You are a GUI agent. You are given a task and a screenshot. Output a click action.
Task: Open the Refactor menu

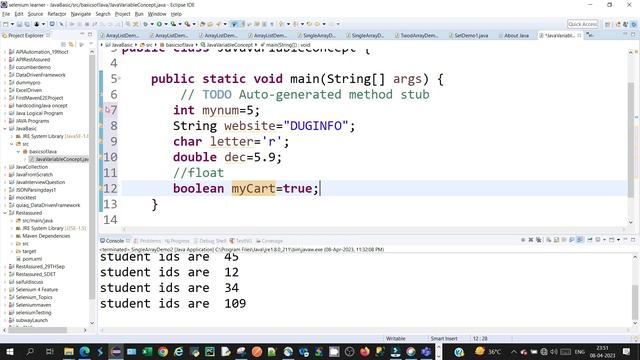click(57, 14)
